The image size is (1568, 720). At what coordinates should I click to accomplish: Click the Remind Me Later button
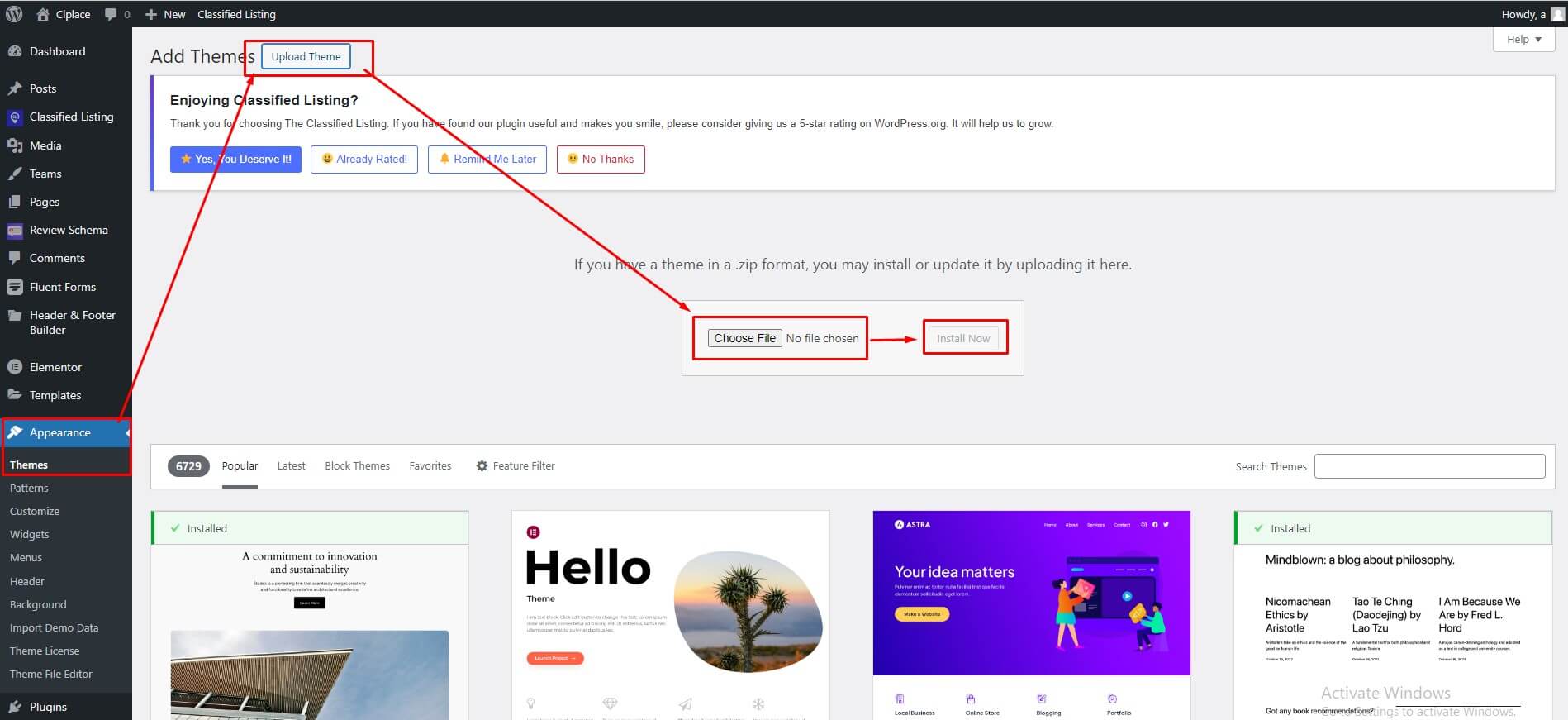pos(487,160)
